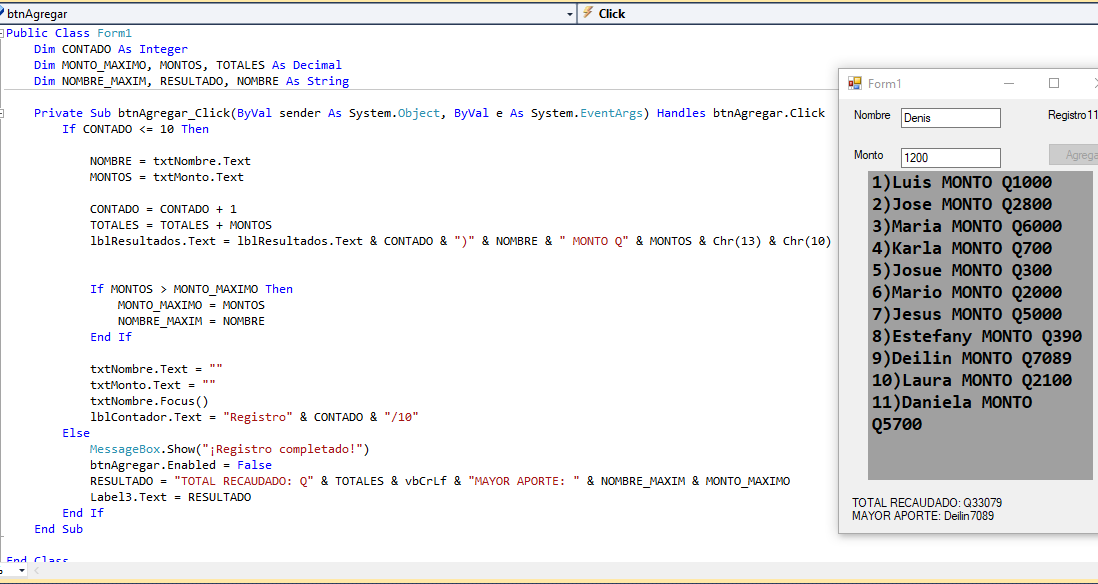Select the row 11)Daniela MONTO
Image resolution: width=1098 pixels, height=584 pixels.
pyautogui.click(x=952, y=402)
